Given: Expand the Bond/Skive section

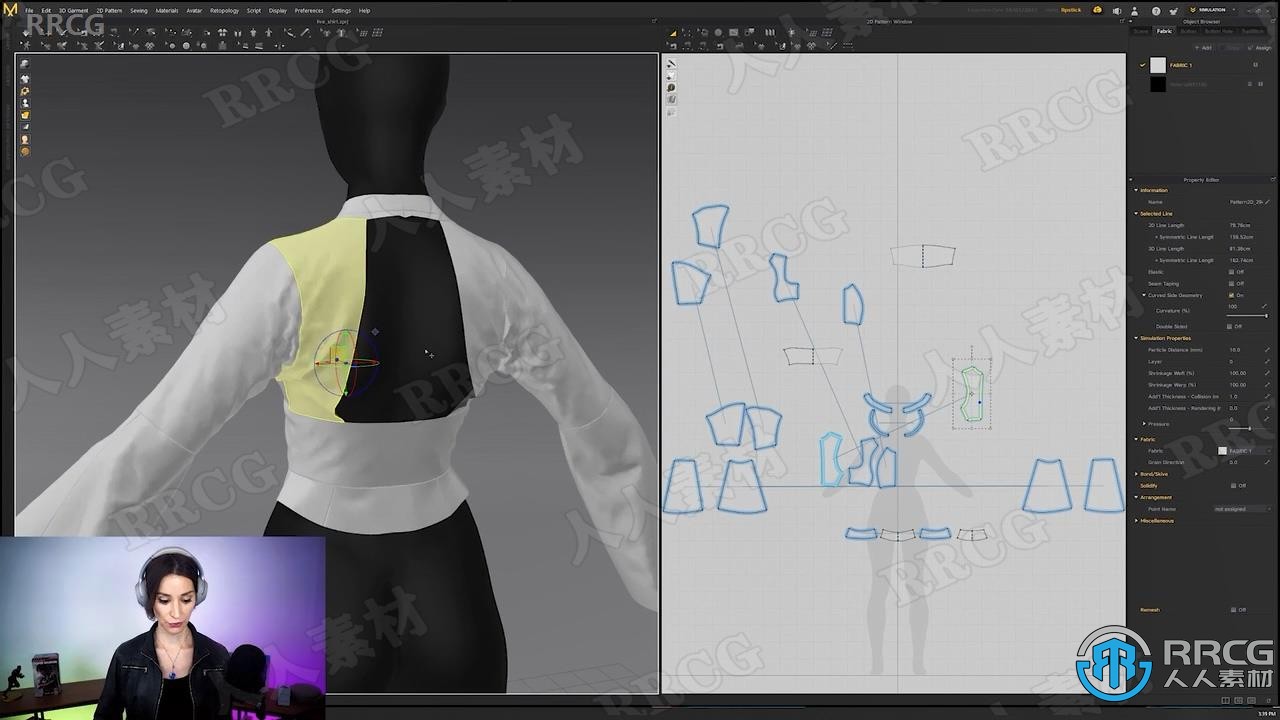Looking at the screenshot, I should click(x=1136, y=474).
